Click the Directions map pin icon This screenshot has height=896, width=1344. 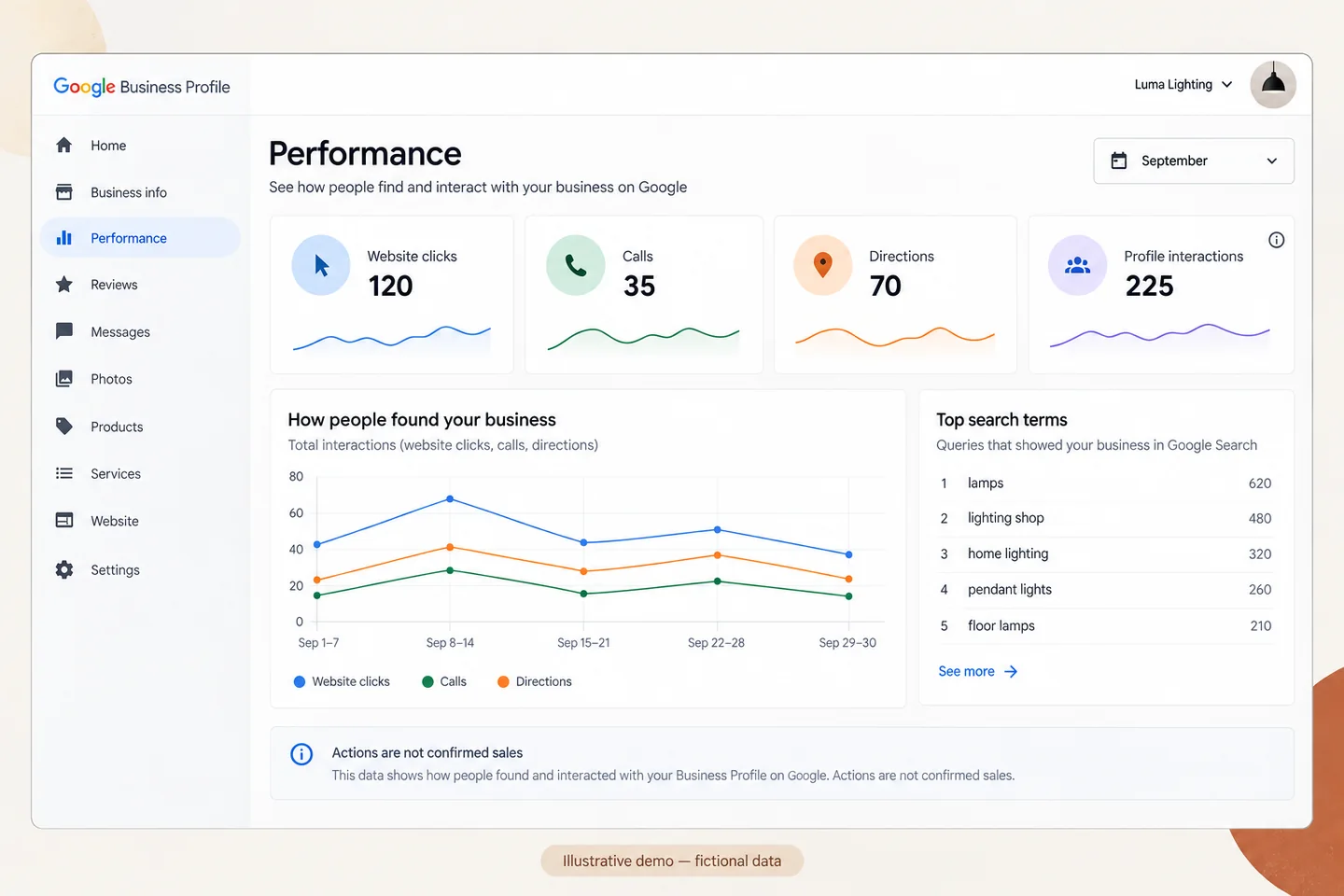coord(822,265)
